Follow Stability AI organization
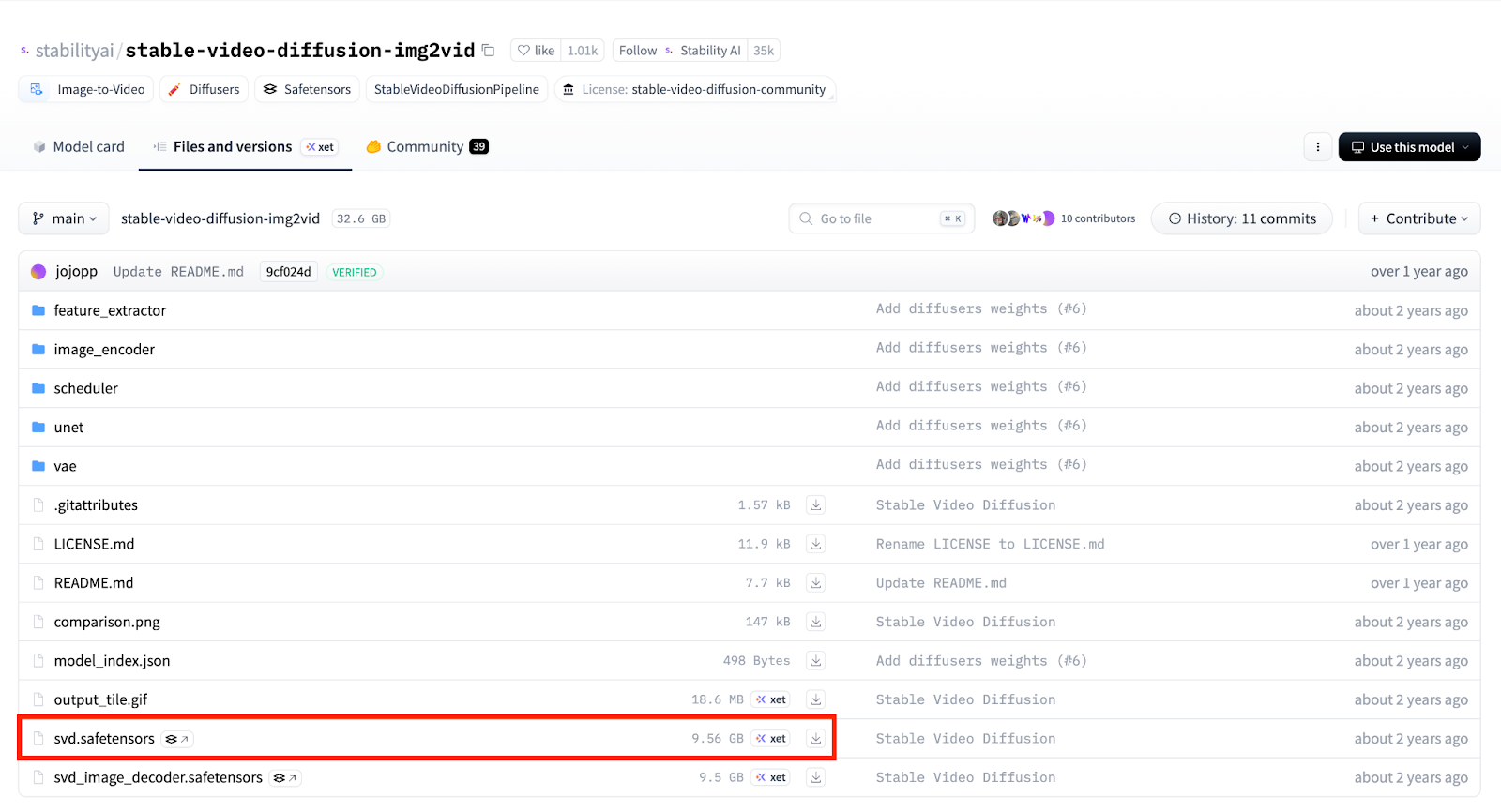 click(x=638, y=51)
